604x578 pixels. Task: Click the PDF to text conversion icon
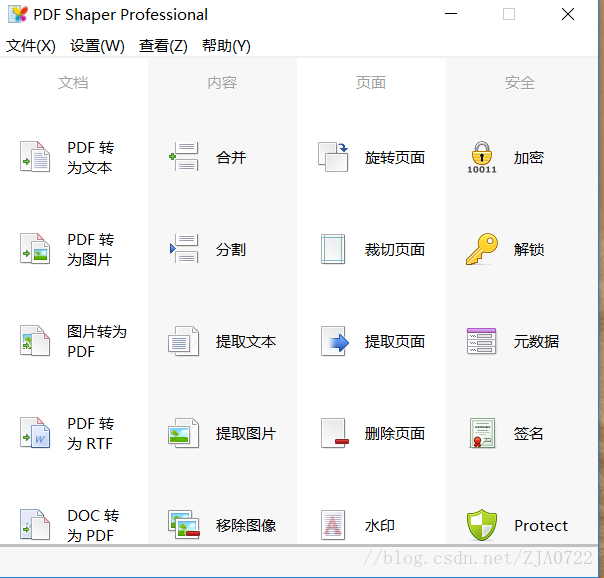coord(35,157)
